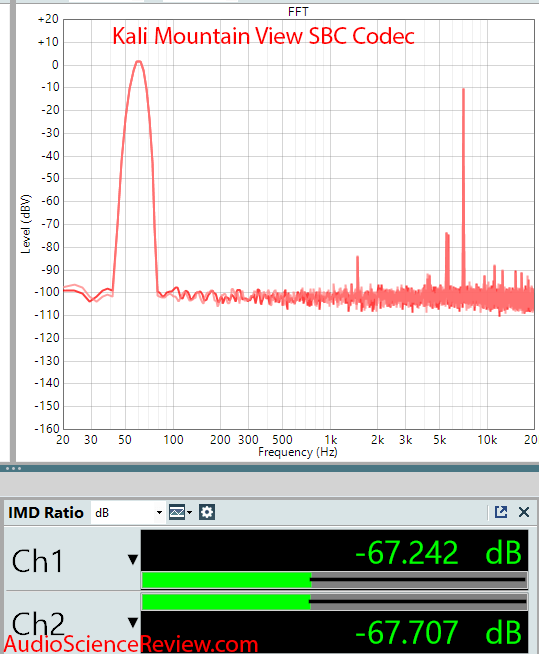Screen dimensions: 539x654
Task: Close the IMD Ratio meter panel
Action: tap(524, 512)
